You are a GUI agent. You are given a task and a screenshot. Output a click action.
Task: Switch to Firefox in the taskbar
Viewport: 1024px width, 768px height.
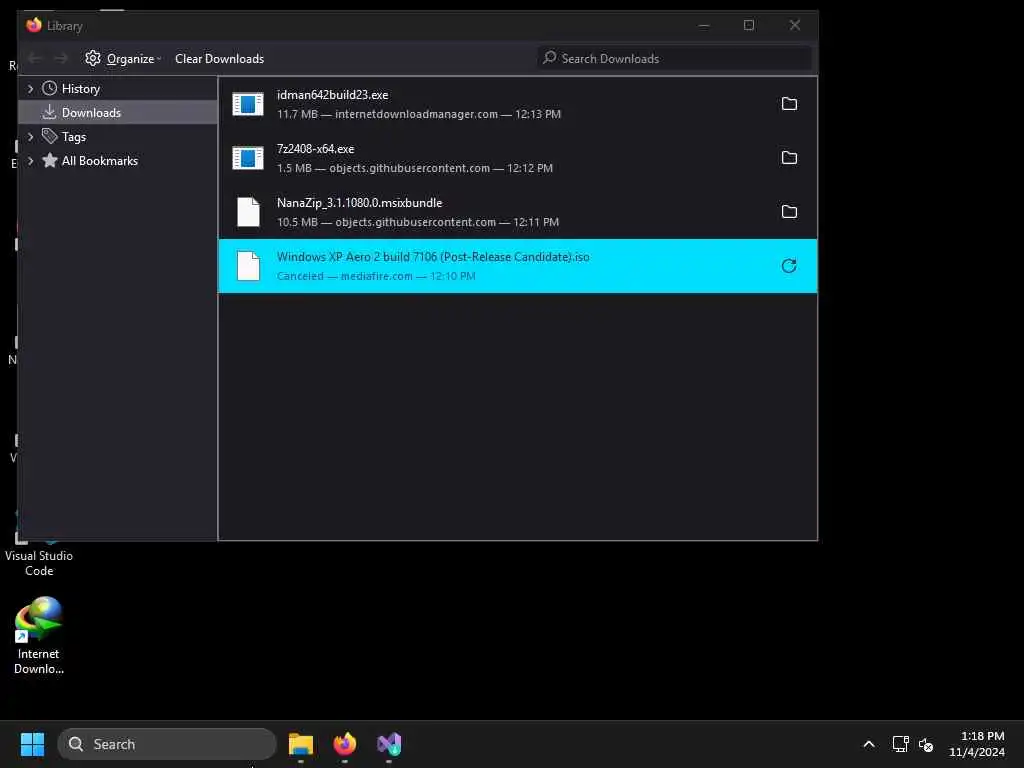tap(345, 744)
